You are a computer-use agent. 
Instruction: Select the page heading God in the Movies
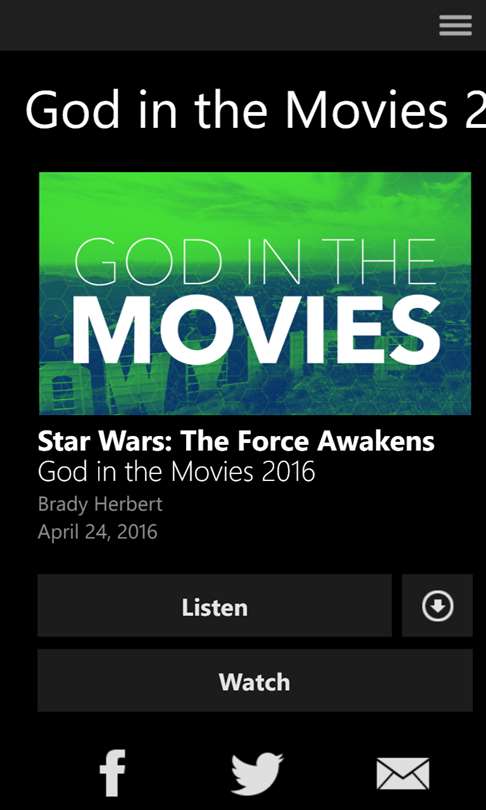click(x=255, y=110)
